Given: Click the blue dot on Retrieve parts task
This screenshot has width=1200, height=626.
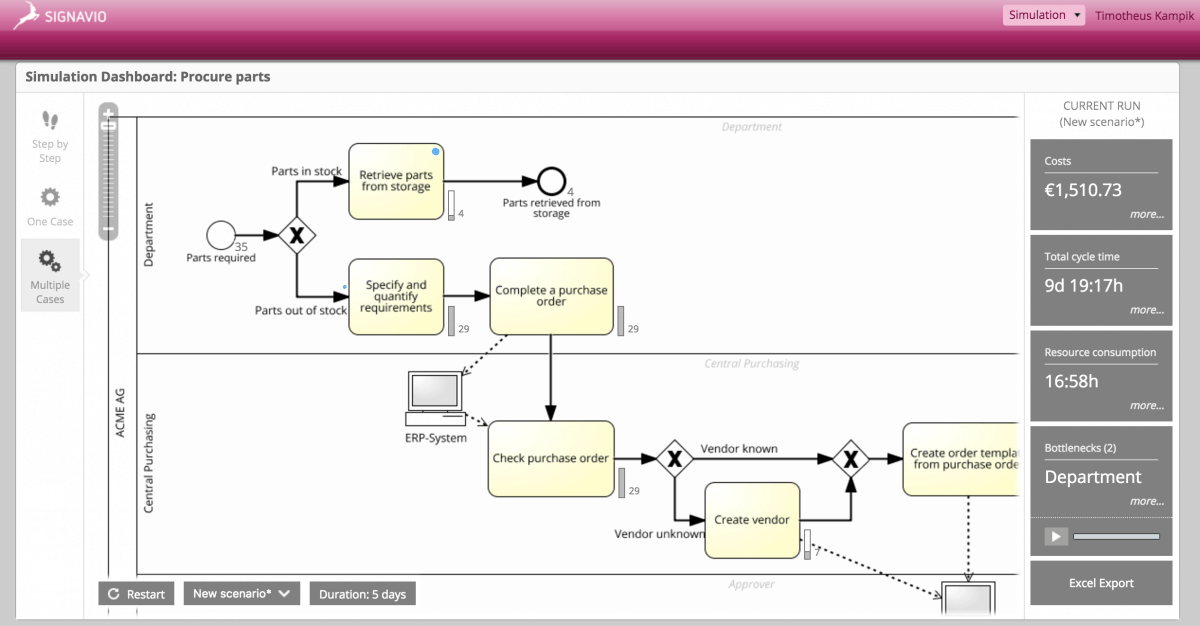Looking at the screenshot, I should coord(436,152).
